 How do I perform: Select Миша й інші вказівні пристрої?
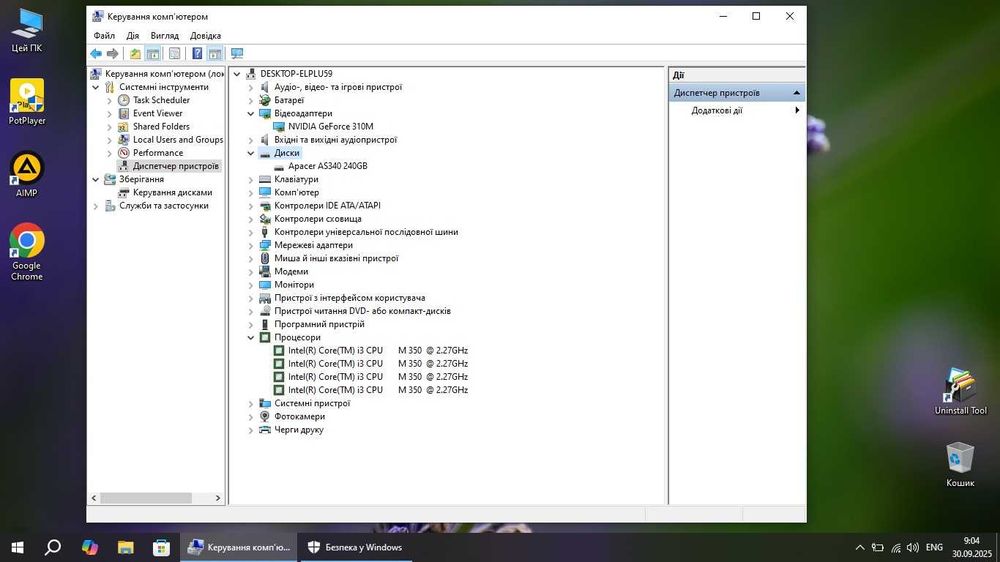(336, 258)
